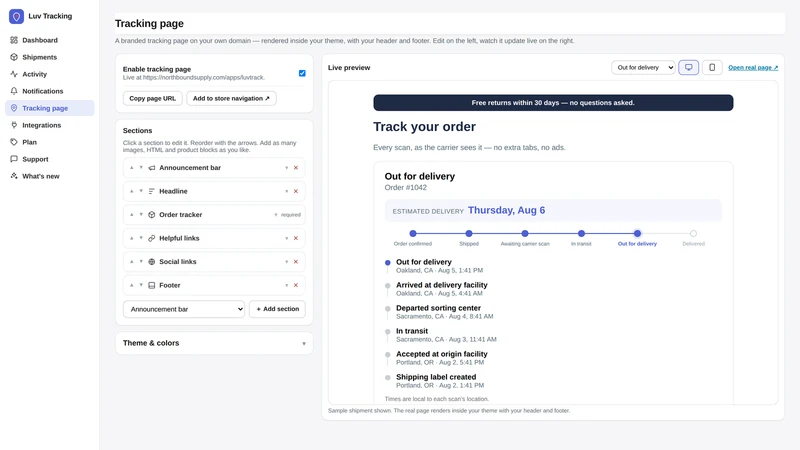Go to Shipments in the sidebar
800x450 pixels.
pos(49,57)
